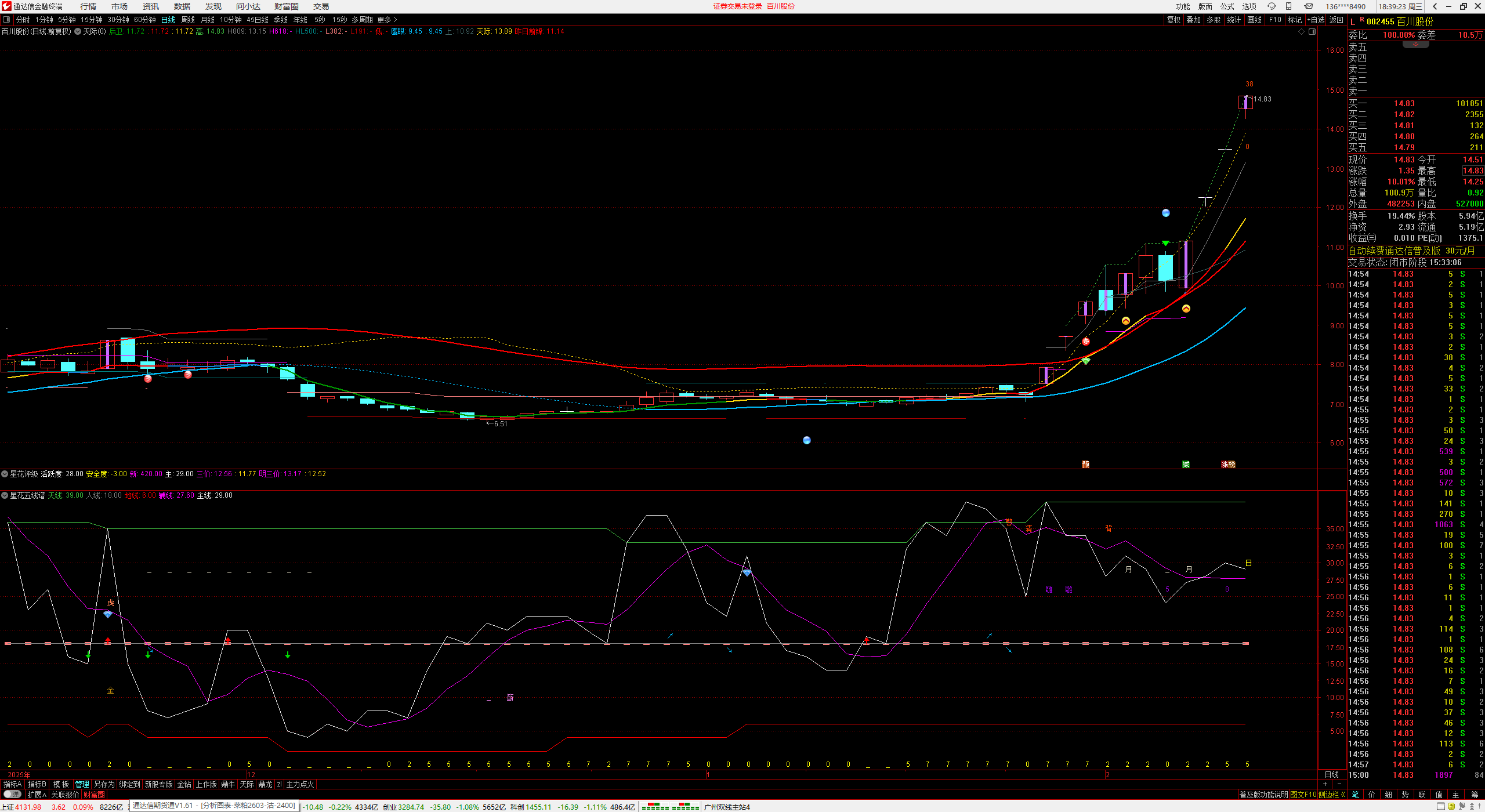
Task: Click the zoom-in plus button under 日线
Action: tap(1325, 784)
